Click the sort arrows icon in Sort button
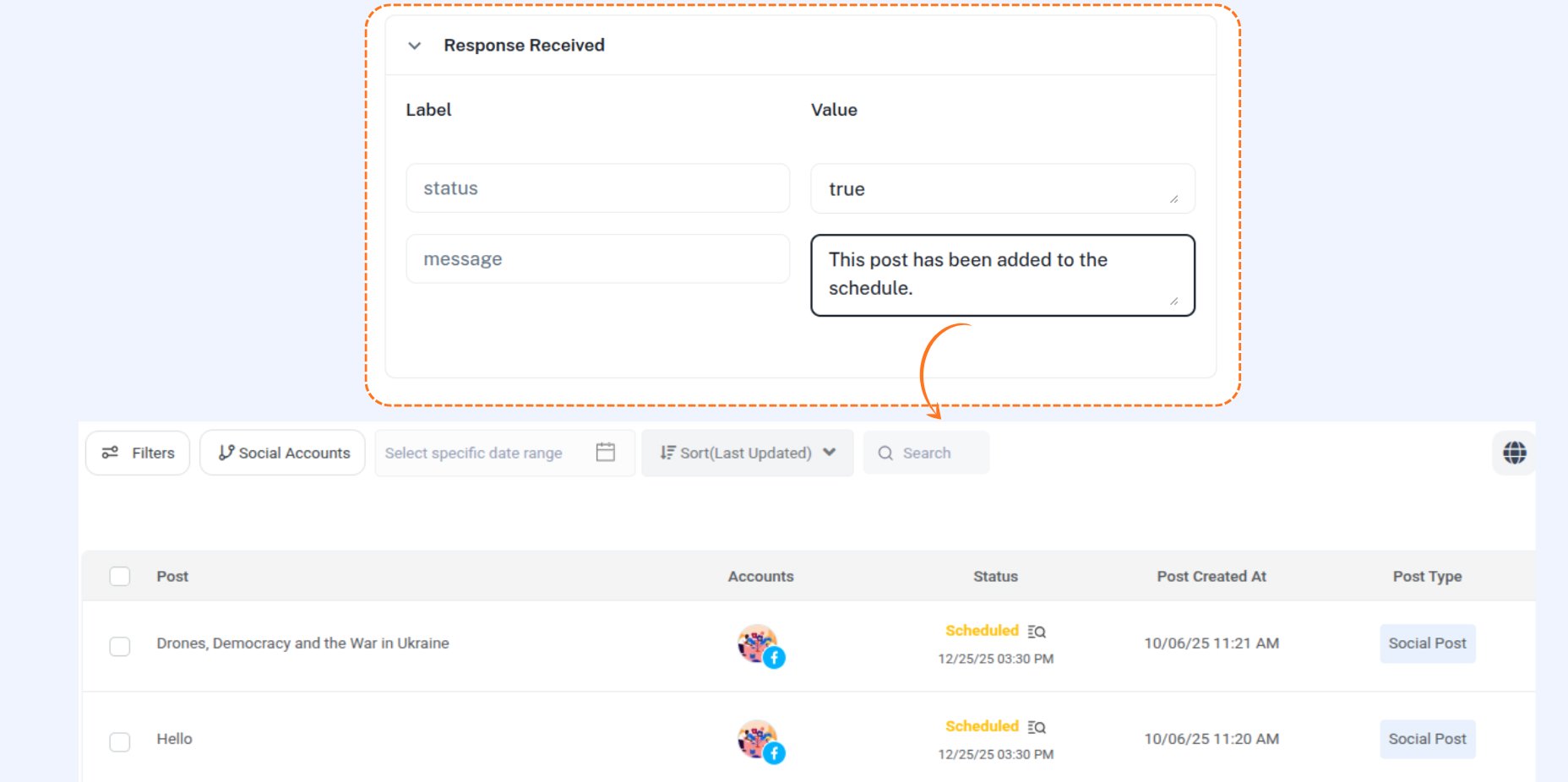 point(667,453)
